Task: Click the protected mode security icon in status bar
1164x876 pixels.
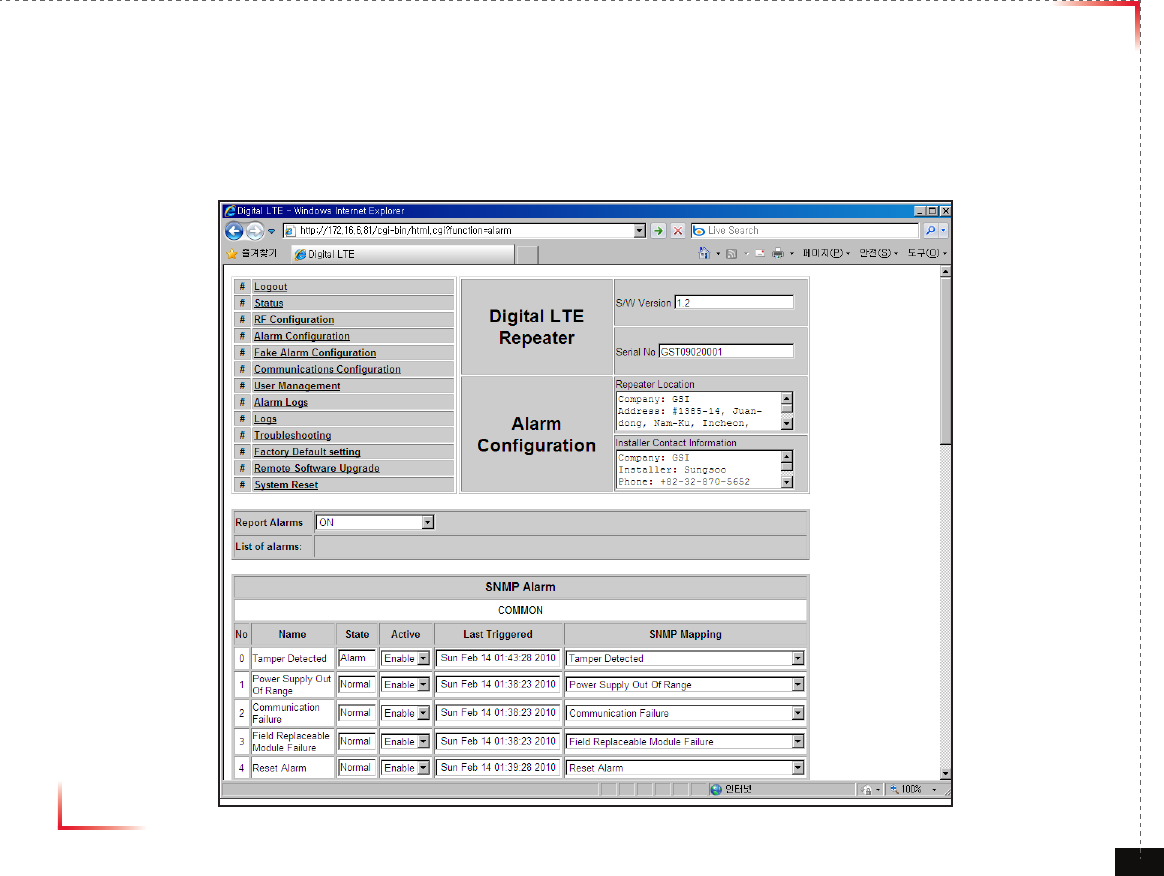Action: [866, 789]
